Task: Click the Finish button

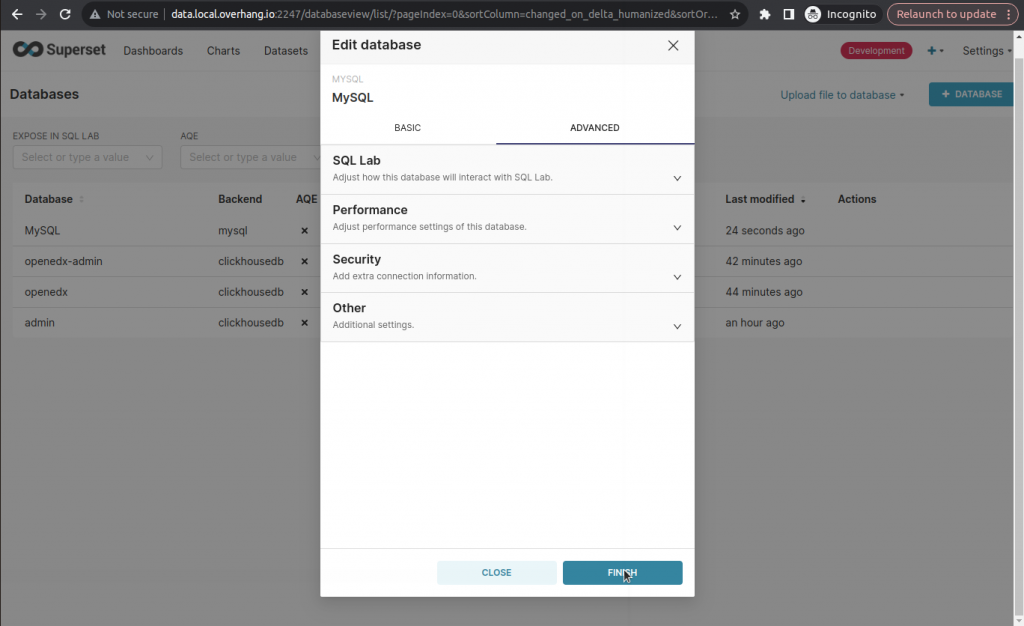Action: pos(622,572)
